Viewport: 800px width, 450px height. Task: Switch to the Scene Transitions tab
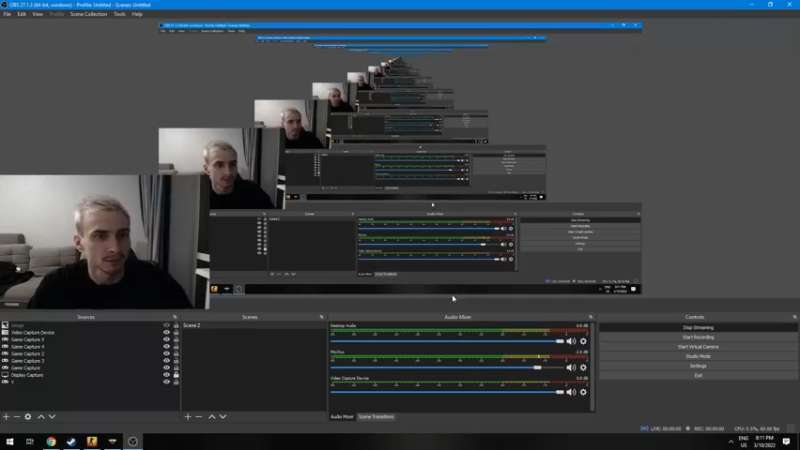click(x=376, y=417)
